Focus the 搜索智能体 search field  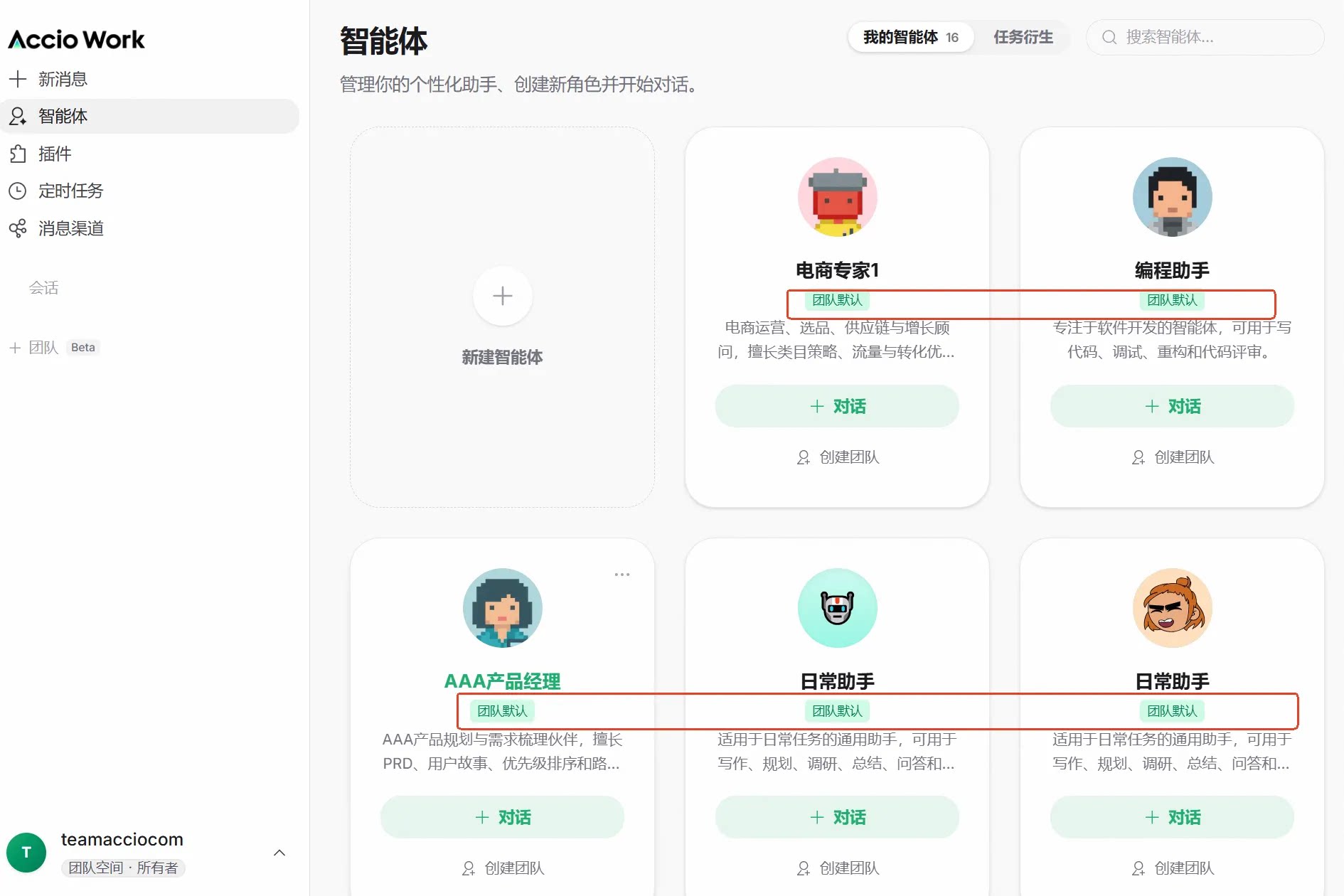coord(1205,37)
